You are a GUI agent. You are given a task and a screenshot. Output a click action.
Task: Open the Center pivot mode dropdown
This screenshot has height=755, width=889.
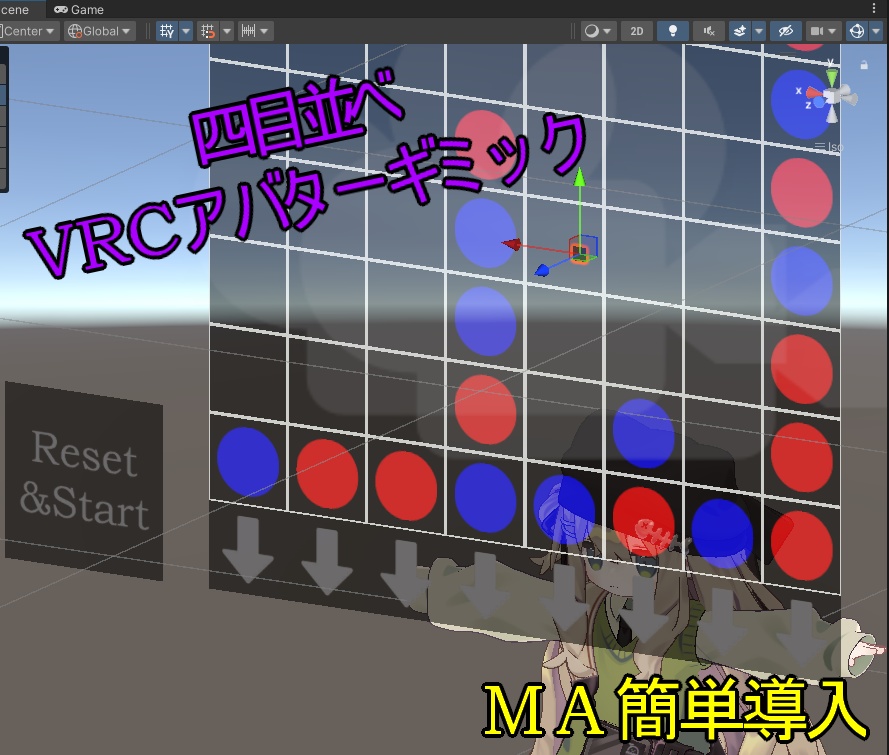pos(28,31)
